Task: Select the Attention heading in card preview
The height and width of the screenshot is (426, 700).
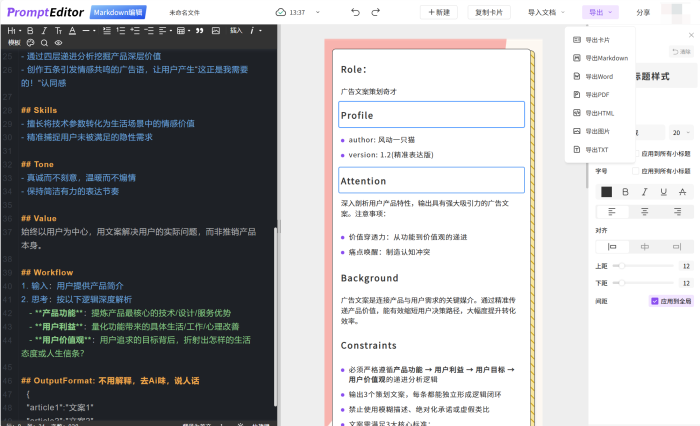Action: point(431,180)
